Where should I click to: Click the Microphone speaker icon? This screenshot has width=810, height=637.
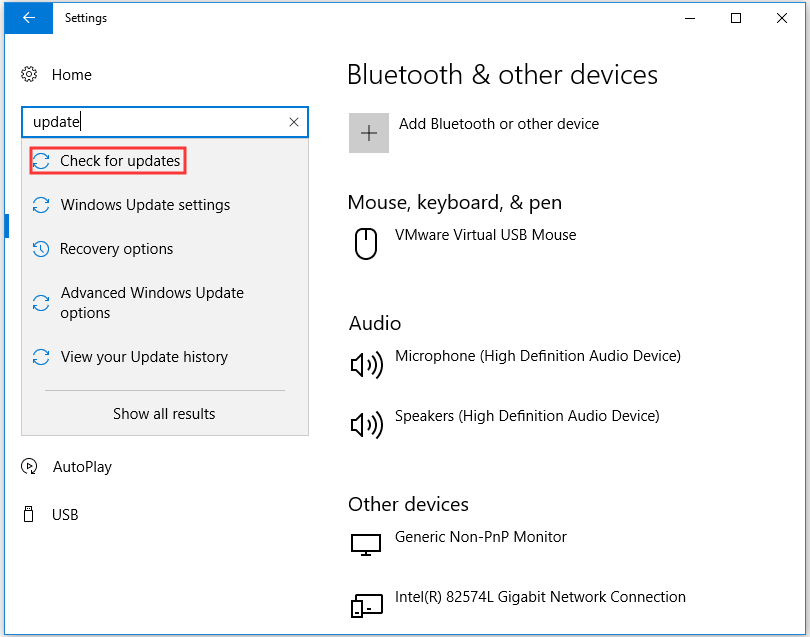(367, 365)
